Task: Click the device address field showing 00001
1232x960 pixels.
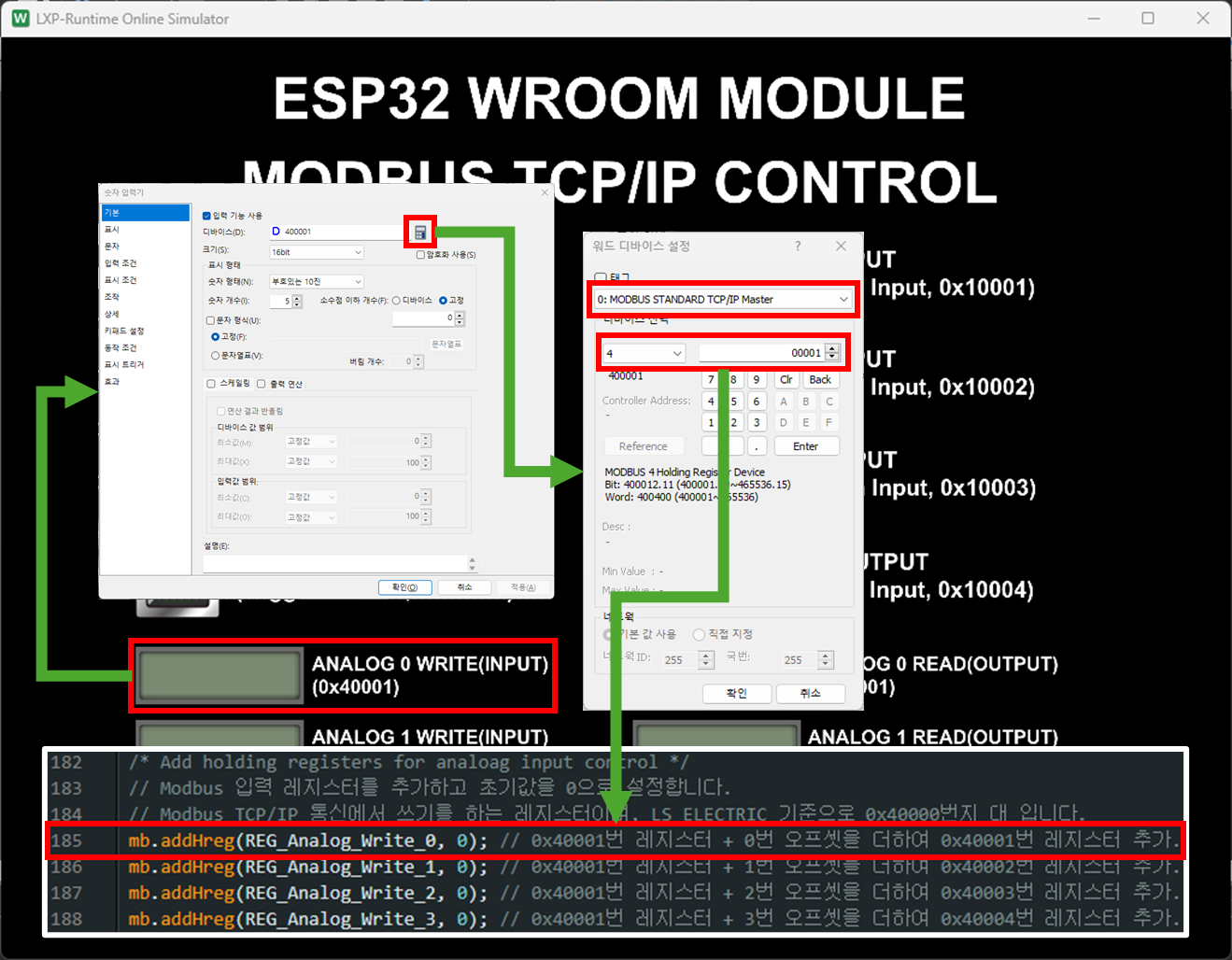Action: click(761, 353)
